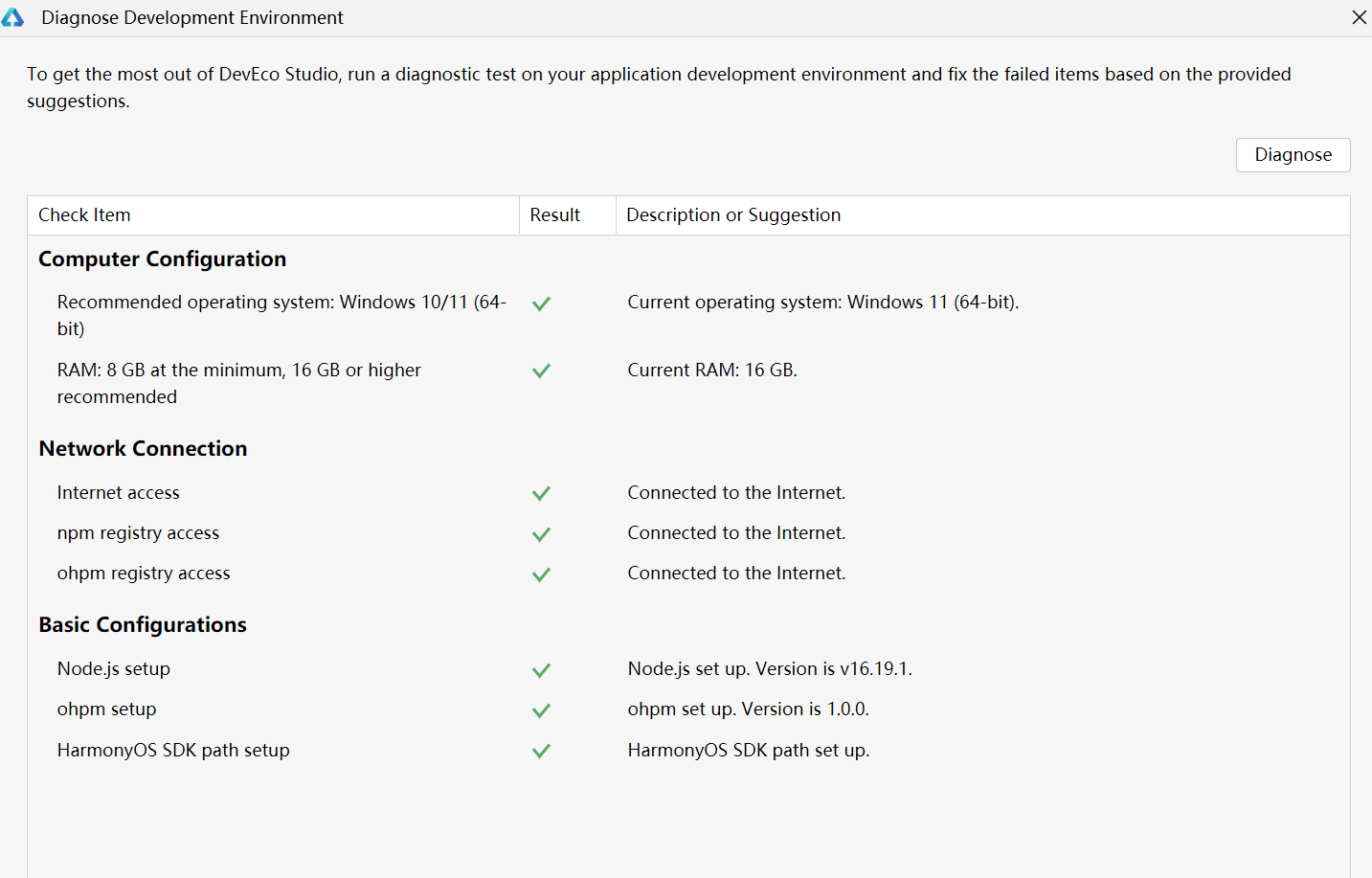The image size is (1372, 878).
Task: Select the ohpm setup check item
Action: coord(106,709)
